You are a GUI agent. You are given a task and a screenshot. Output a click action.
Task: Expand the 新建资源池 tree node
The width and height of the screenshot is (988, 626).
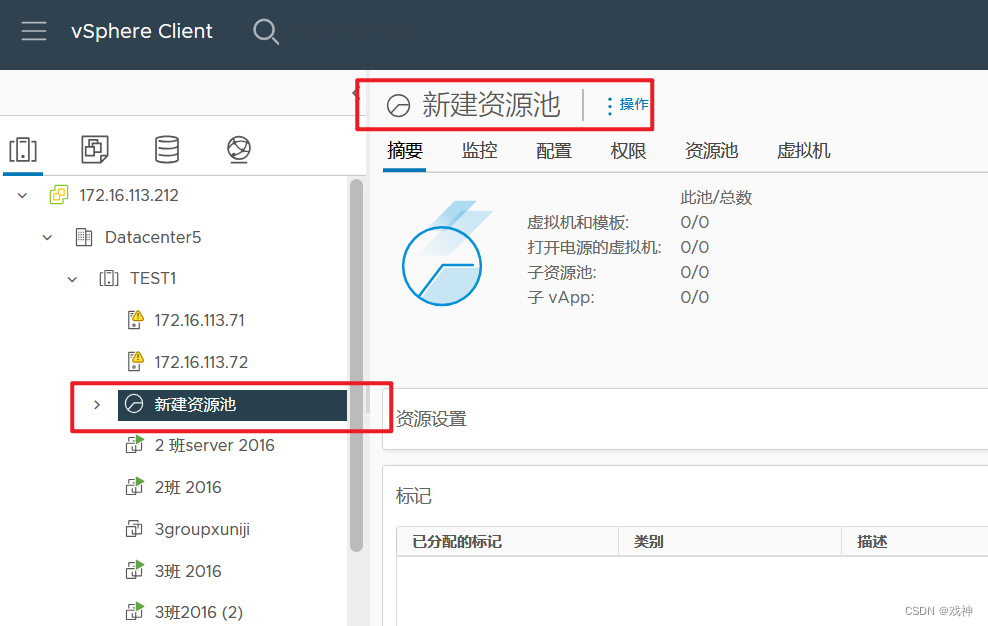tap(96, 404)
